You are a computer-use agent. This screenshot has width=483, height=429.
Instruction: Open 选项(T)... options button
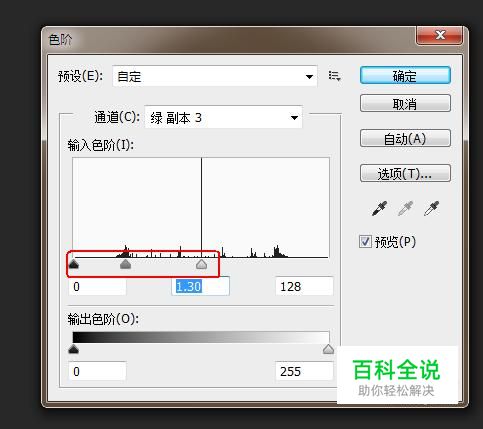pos(405,173)
